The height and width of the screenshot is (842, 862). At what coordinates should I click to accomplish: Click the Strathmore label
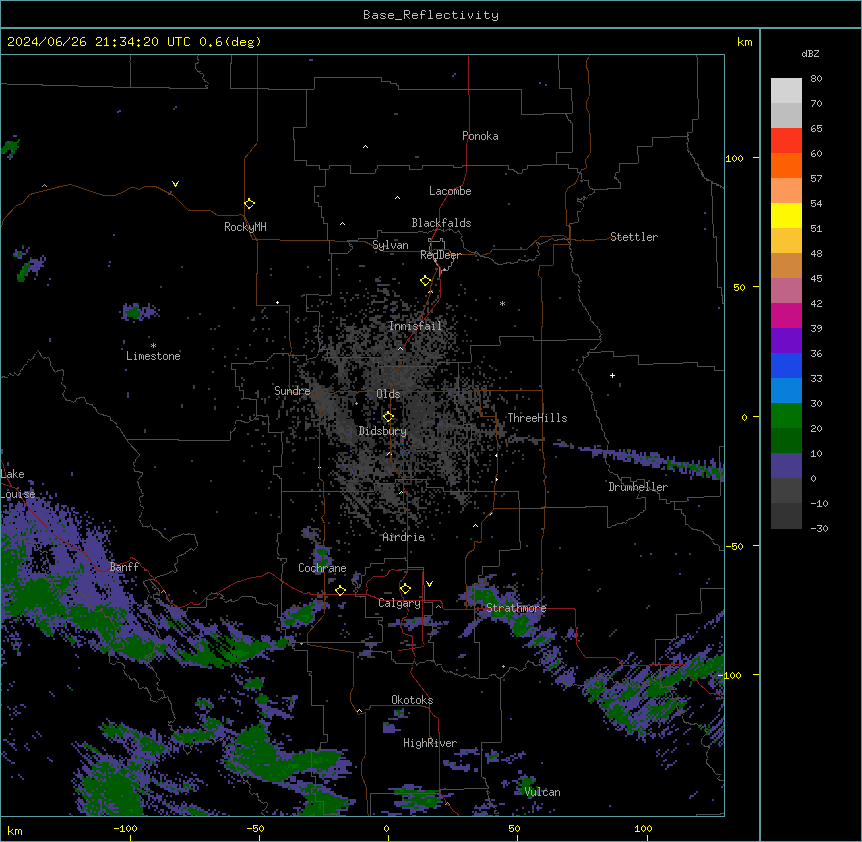tap(516, 608)
